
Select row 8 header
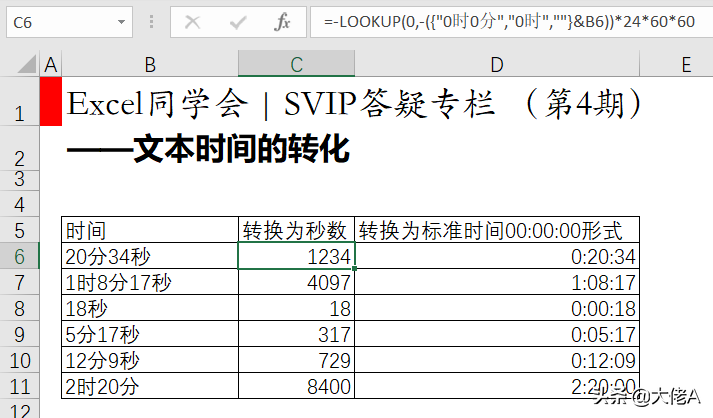pos(20,307)
